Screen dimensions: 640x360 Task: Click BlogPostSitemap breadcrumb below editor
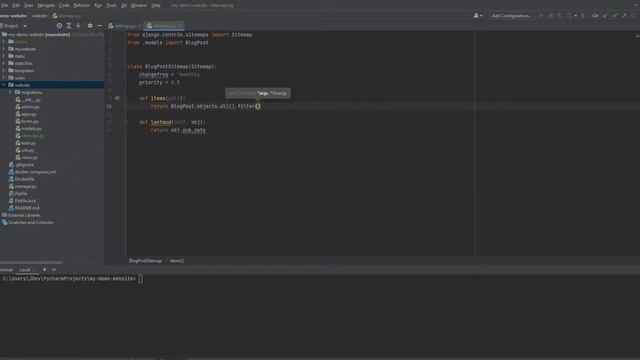pyautogui.click(x=145, y=261)
